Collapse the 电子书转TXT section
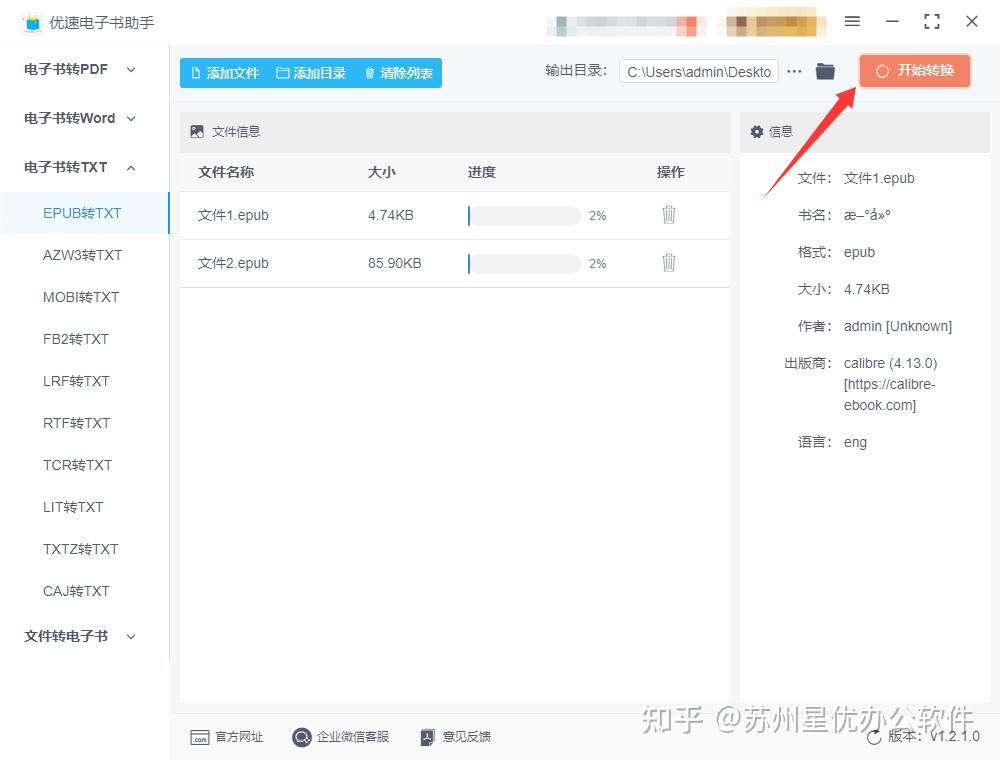 (x=80, y=167)
